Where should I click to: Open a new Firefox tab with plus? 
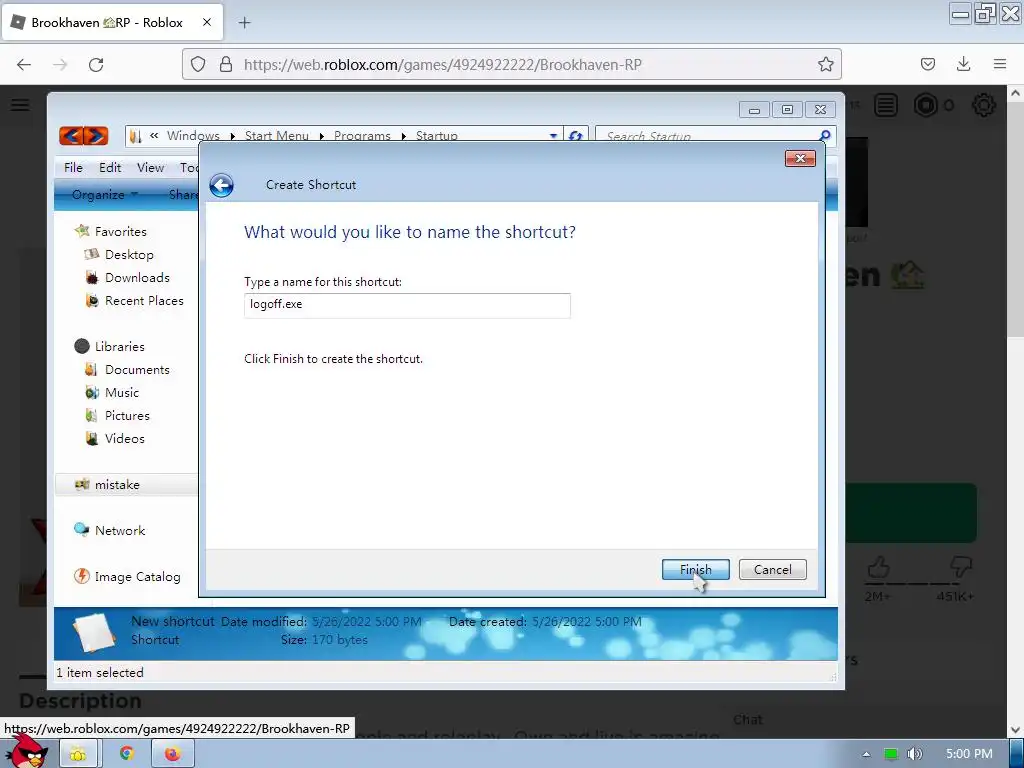244,23
